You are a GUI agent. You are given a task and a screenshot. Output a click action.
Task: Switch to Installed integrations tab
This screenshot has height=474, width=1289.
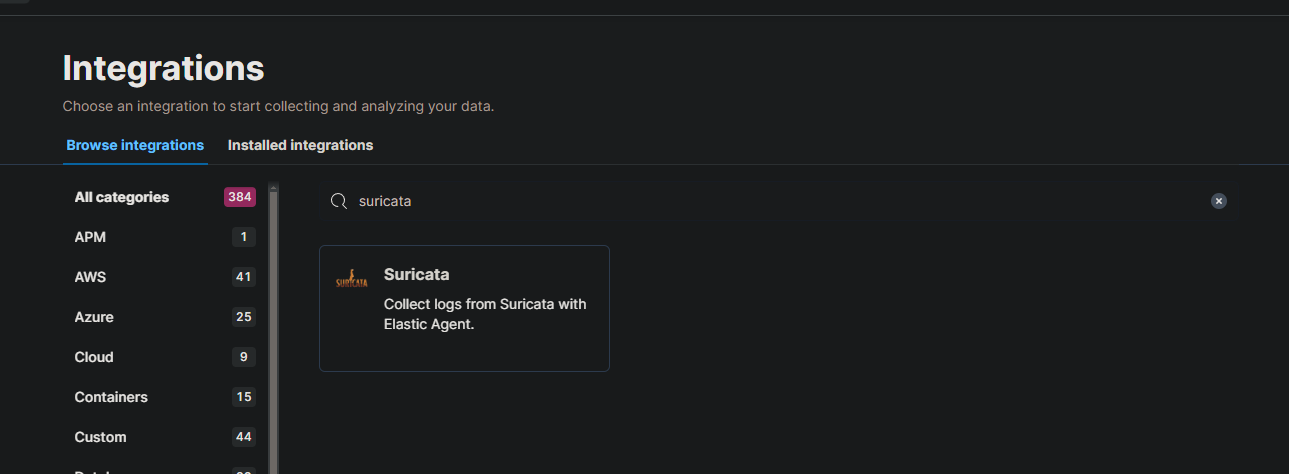[x=300, y=145]
